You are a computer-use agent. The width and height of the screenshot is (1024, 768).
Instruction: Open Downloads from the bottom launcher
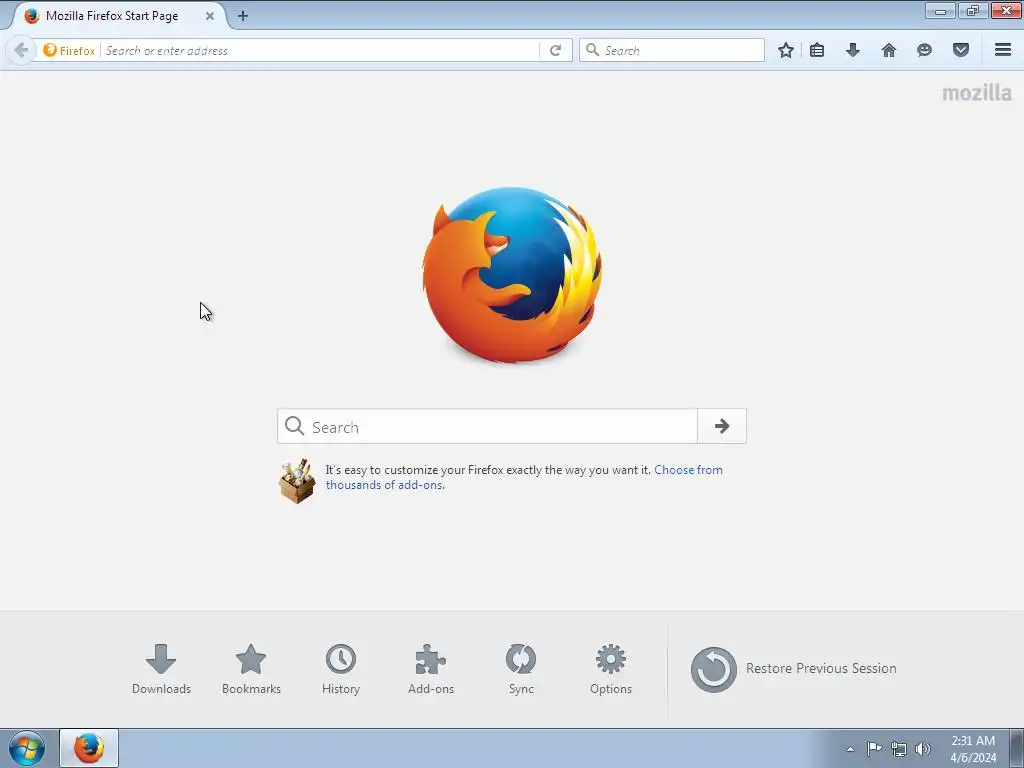pyautogui.click(x=161, y=669)
